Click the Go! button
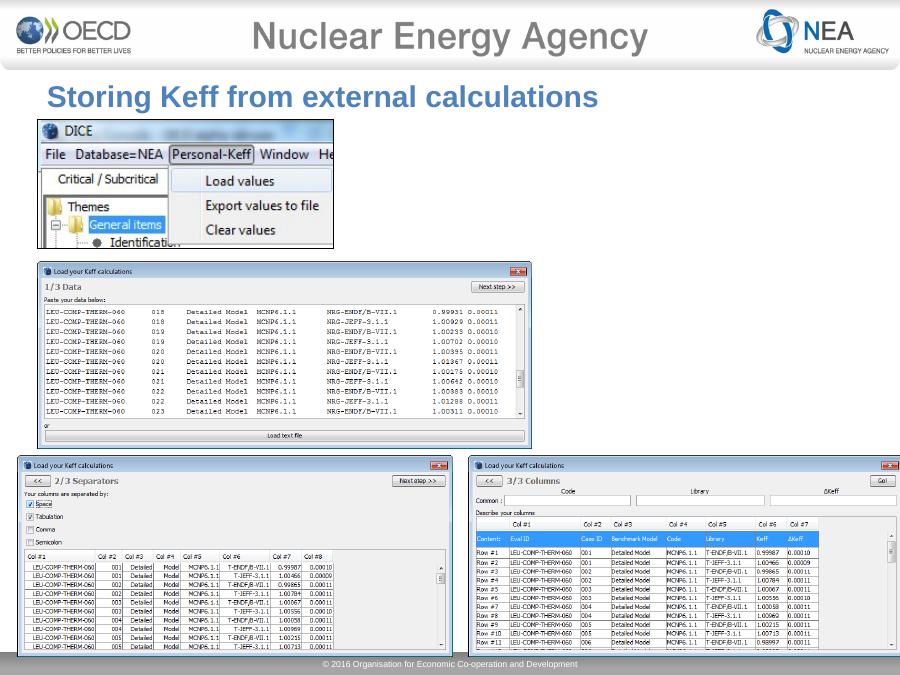This screenshot has width=900, height=675. pyautogui.click(x=882, y=481)
